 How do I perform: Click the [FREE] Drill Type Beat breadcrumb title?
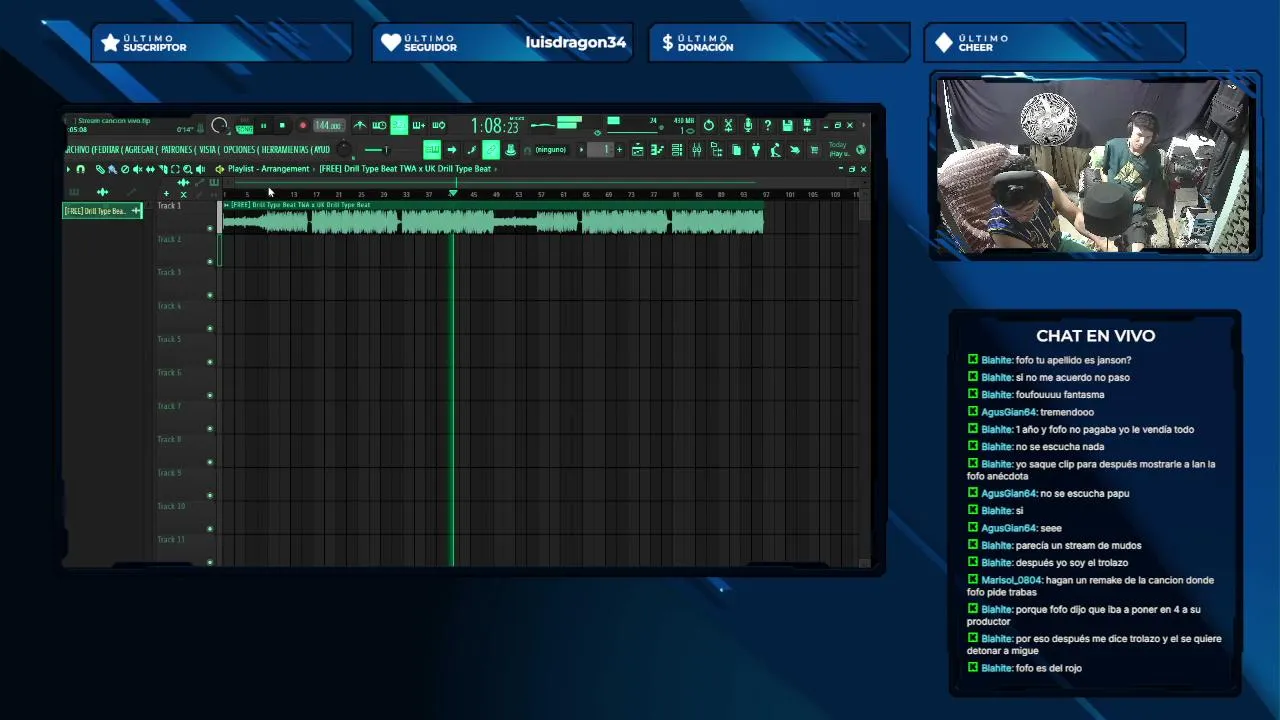[x=405, y=169]
